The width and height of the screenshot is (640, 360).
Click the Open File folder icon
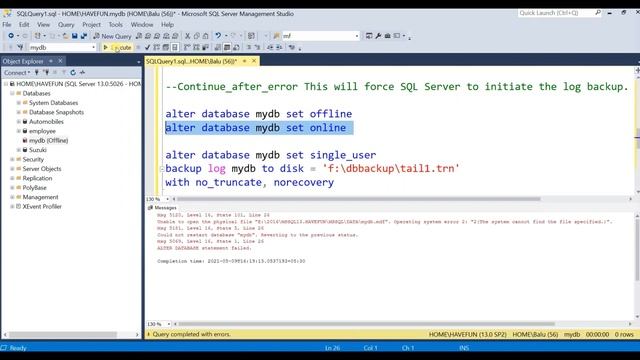pyautogui.click(x=65, y=36)
